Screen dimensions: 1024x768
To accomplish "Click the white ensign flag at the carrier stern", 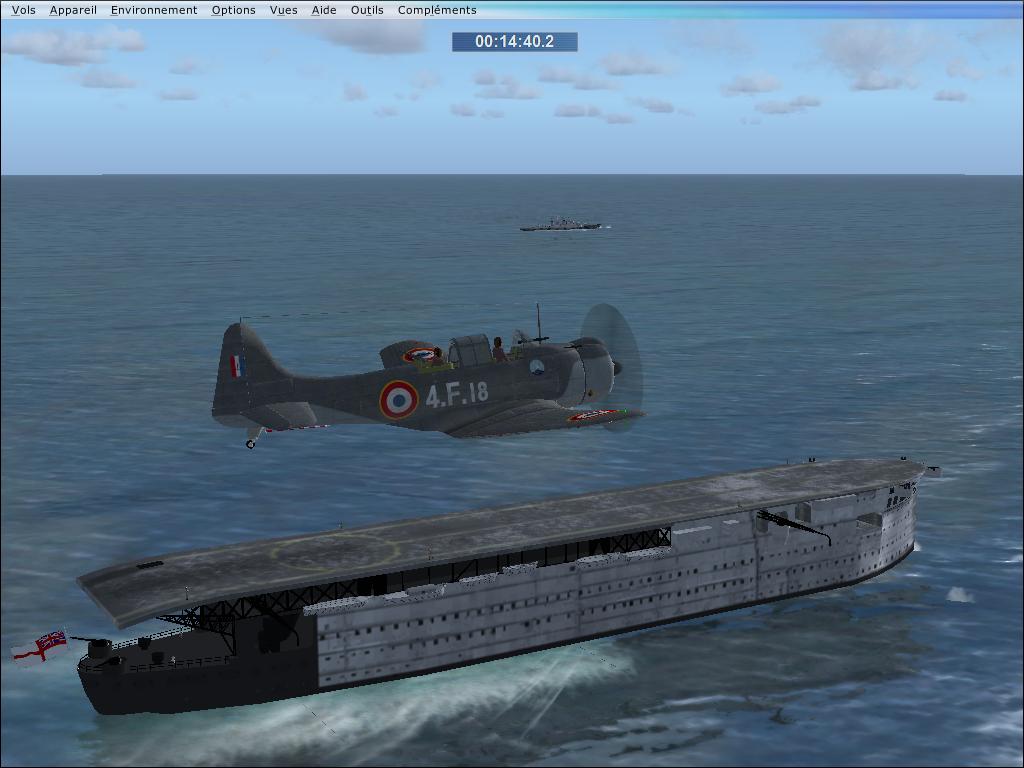I will pyautogui.click(x=39, y=645).
